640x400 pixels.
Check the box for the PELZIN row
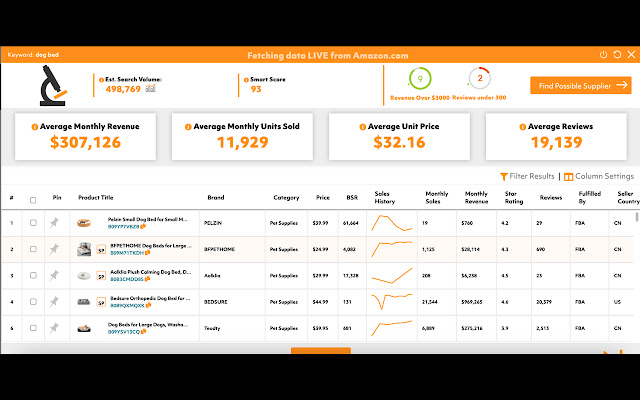click(x=33, y=223)
